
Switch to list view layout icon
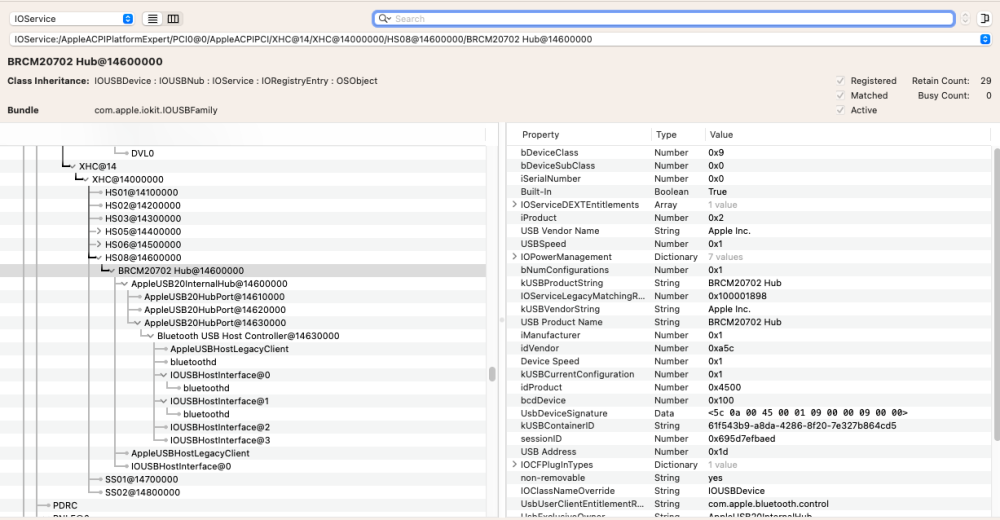(152, 19)
